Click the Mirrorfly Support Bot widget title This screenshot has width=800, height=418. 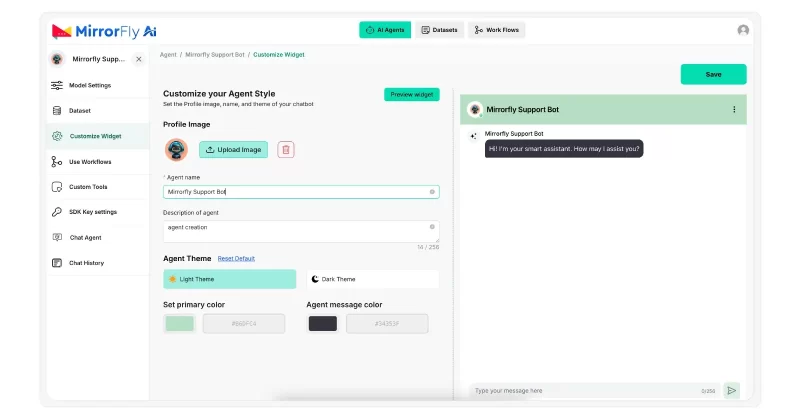(x=522, y=109)
